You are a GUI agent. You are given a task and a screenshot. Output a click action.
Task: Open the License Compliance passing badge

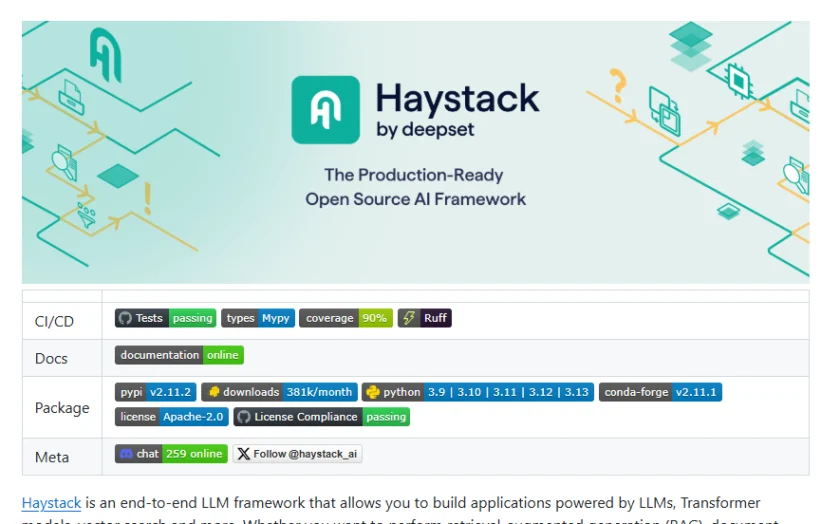pyautogui.click(x=321, y=417)
